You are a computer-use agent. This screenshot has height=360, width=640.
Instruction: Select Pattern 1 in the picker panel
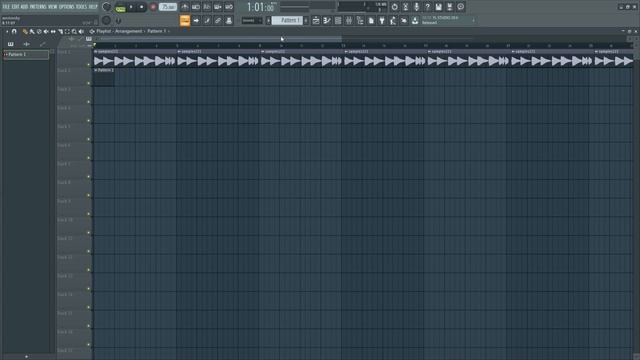pos(26,54)
